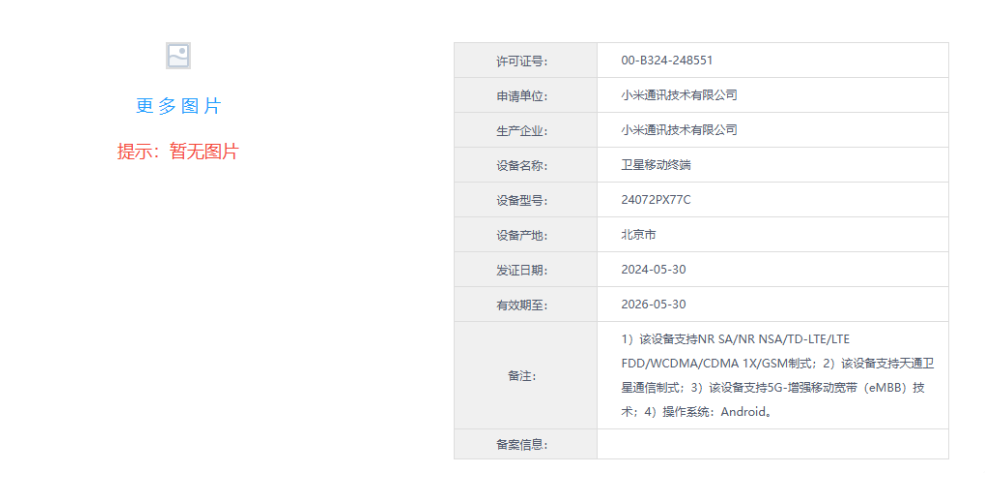The image size is (989, 482).
Task: Click the model number 24072PX77C
Action: tap(656, 200)
